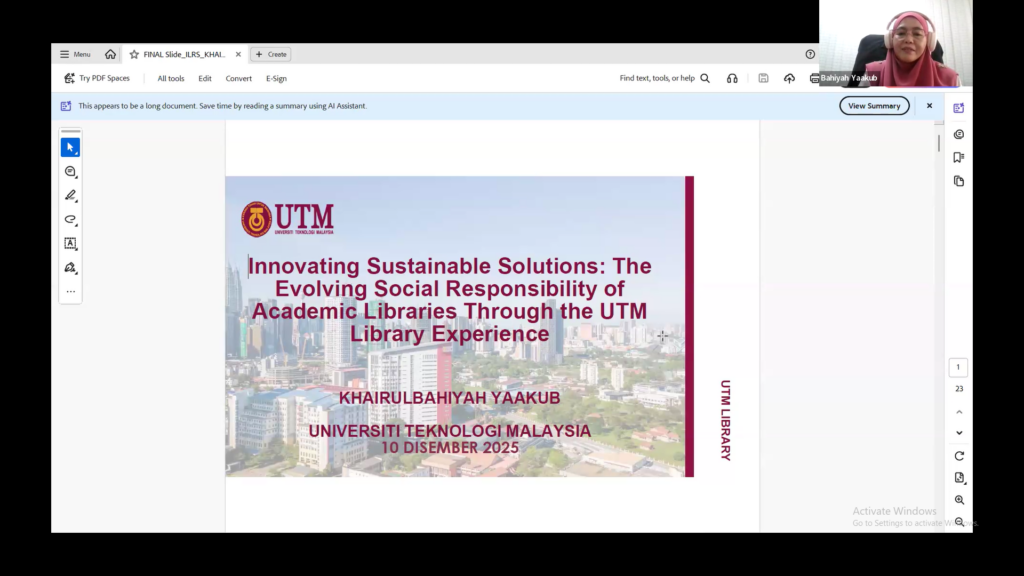Select the arrow selection tool

coord(70,148)
